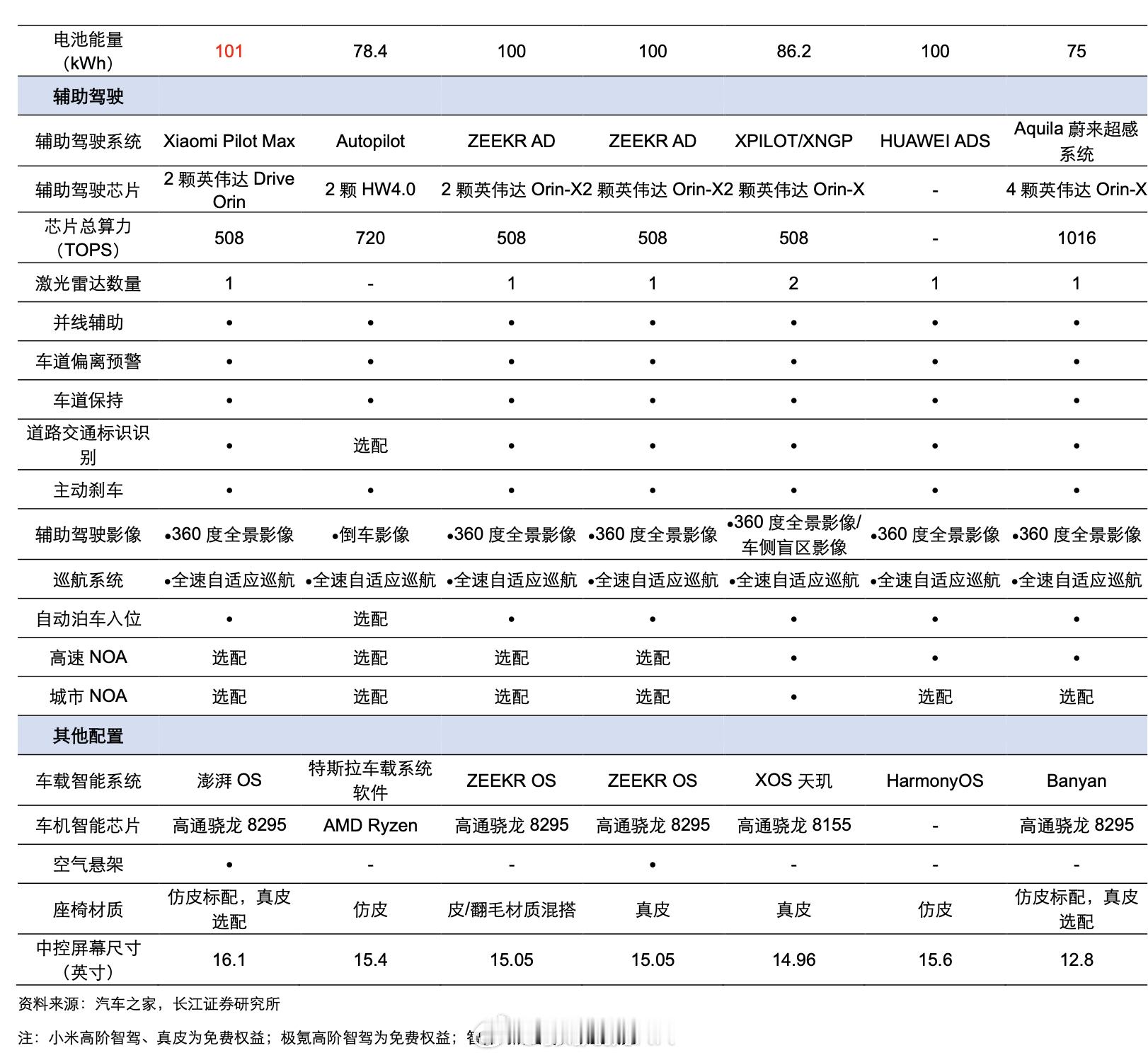Select the 城市 NOA row label
The width and height of the screenshot is (1148, 1060).
pyautogui.click(x=88, y=696)
